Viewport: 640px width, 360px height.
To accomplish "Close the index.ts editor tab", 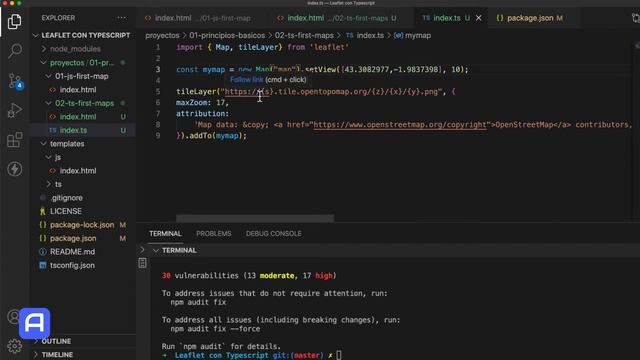I will [478, 18].
